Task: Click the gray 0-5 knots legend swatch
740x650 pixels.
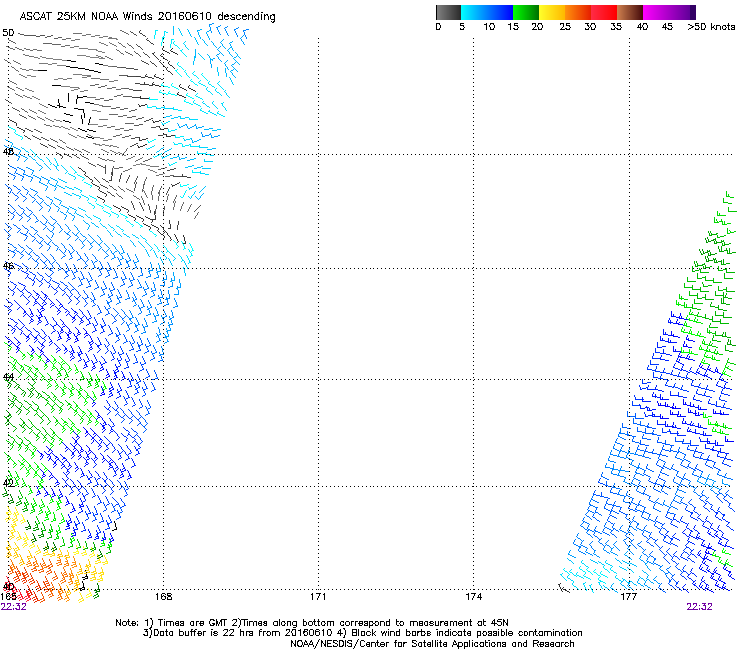Action: (x=448, y=12)
